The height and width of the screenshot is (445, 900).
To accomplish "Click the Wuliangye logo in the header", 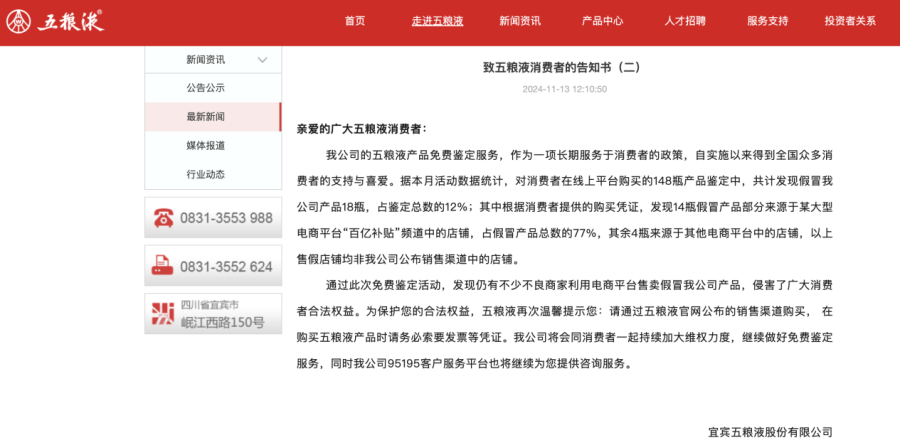I will 57,20.
